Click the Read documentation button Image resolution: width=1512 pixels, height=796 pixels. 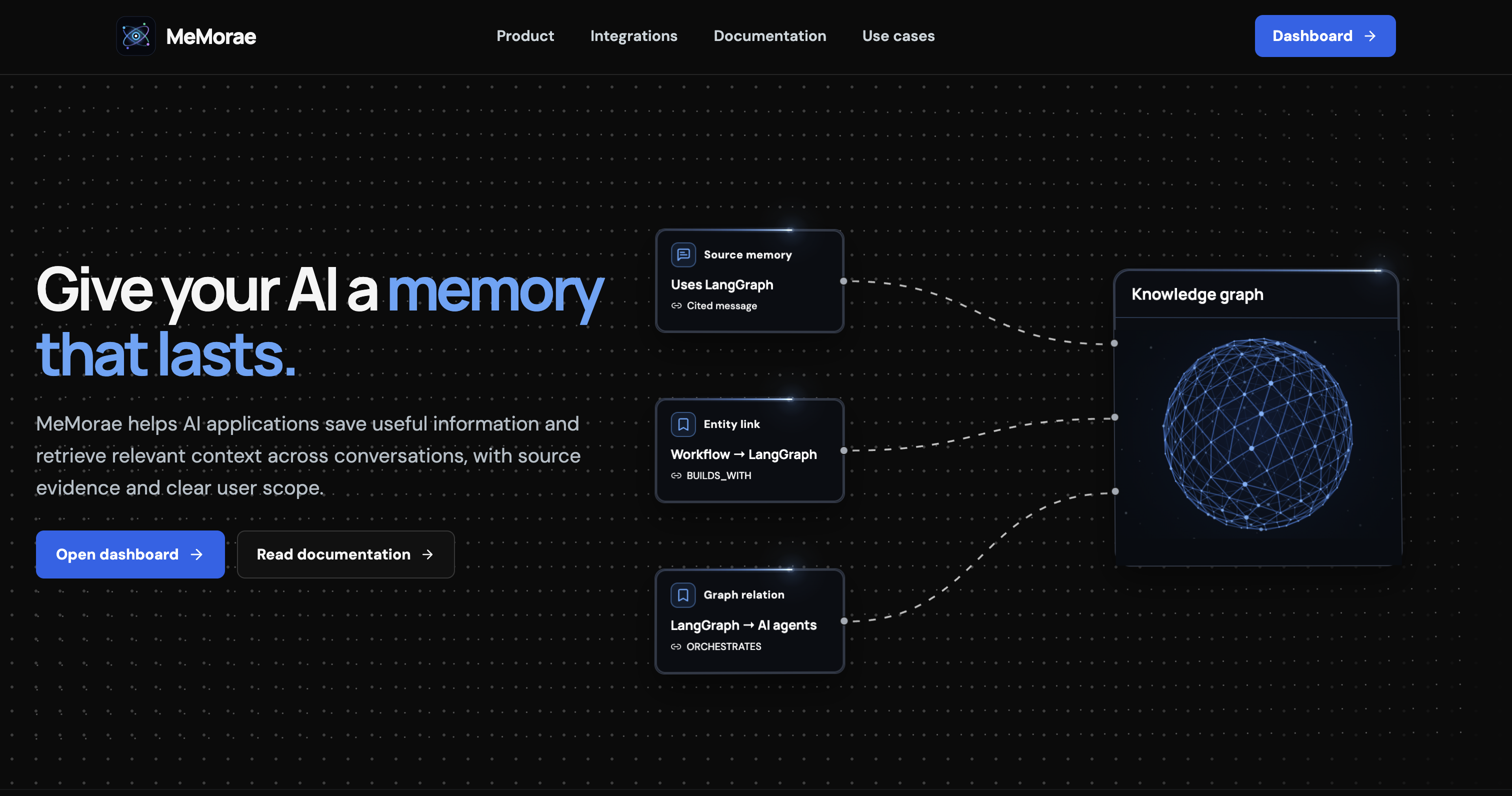click(345, 554)
